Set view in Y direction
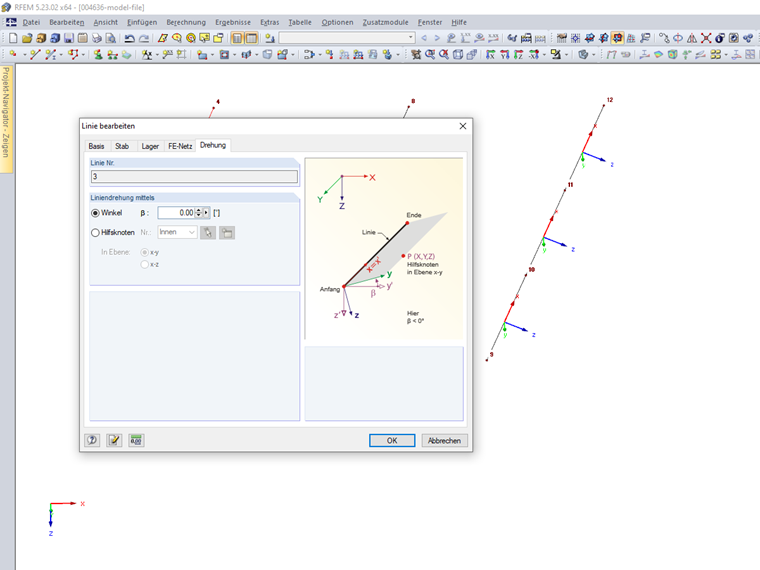This screenshot has width=760, height=570. pos(505,54)
